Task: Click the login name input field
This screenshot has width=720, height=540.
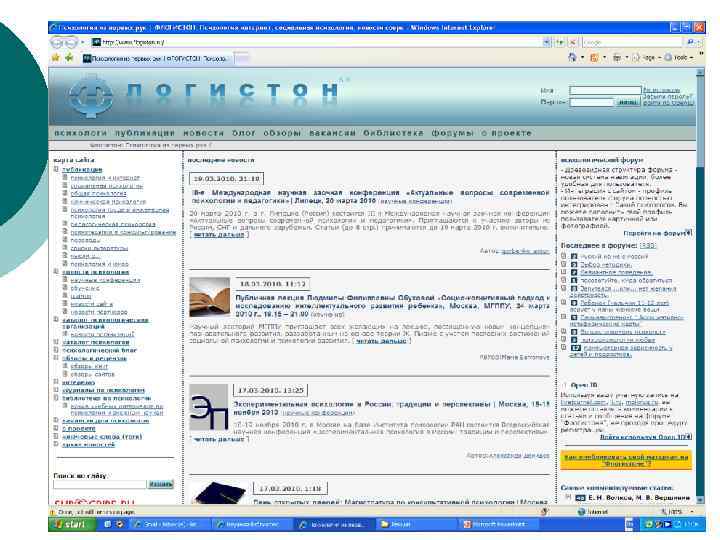Action: point(605,90)
